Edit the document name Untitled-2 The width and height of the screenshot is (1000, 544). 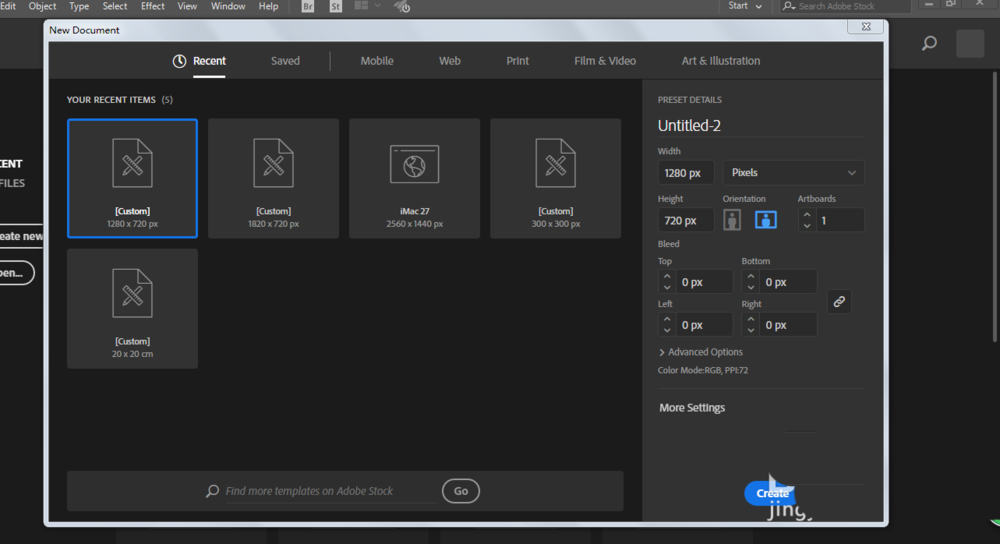pyautogui.click(x=761, y=126)
